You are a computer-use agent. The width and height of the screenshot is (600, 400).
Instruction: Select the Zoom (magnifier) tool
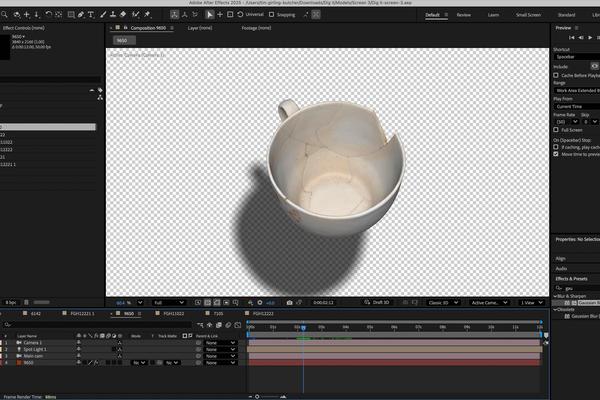pyautogui.click(x=4, y=15)
